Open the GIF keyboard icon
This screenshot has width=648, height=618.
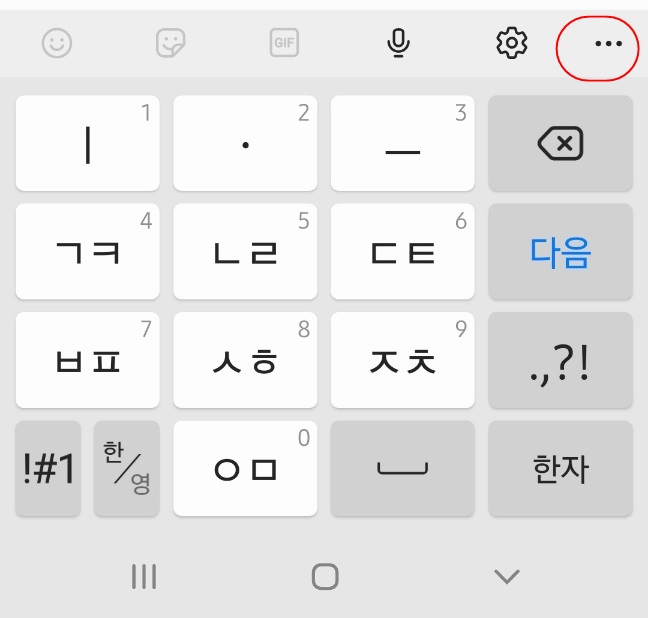tap(284, 43)
